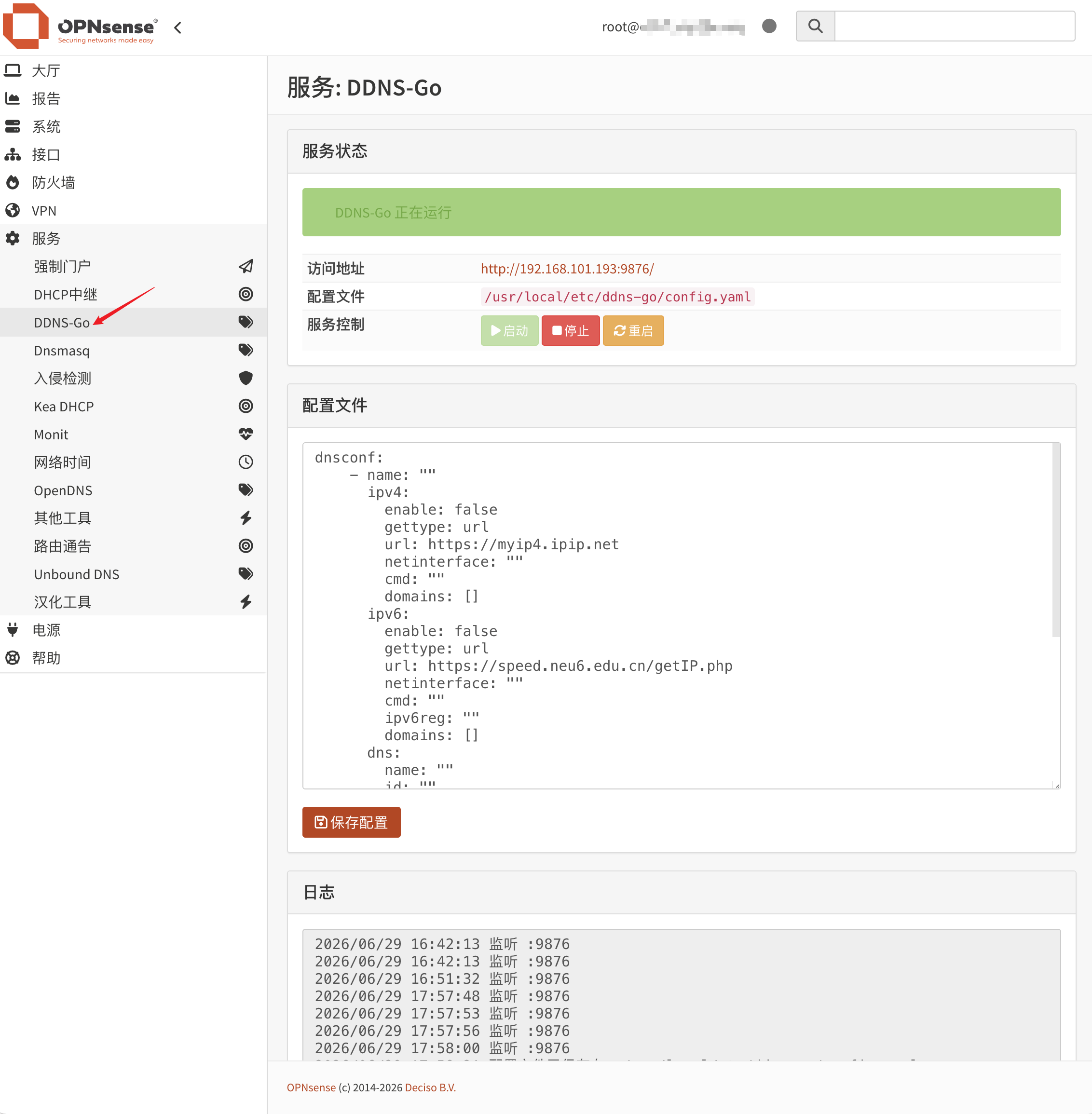Click the 防火墙 flame icon
Image resolution: width=1092 pixels, height=1114 pixels.
(x=13, y=182)
